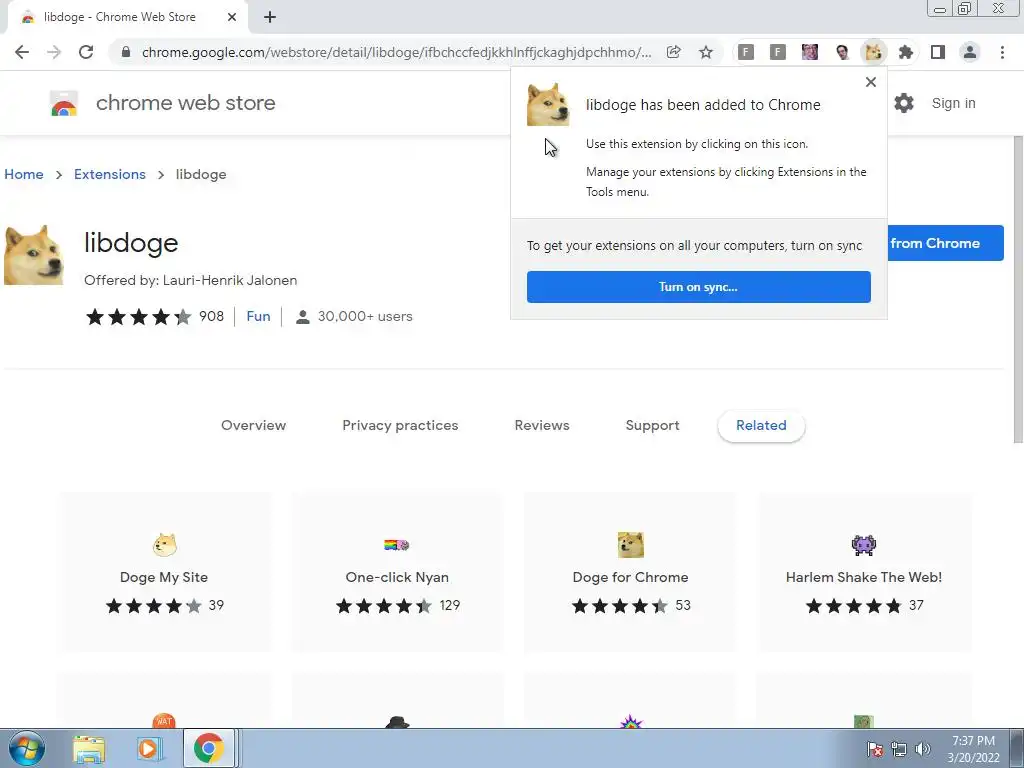The height and width of the screenshot is (768, 1024).
Task: Open Web Store settings gear
Action: 904,103
